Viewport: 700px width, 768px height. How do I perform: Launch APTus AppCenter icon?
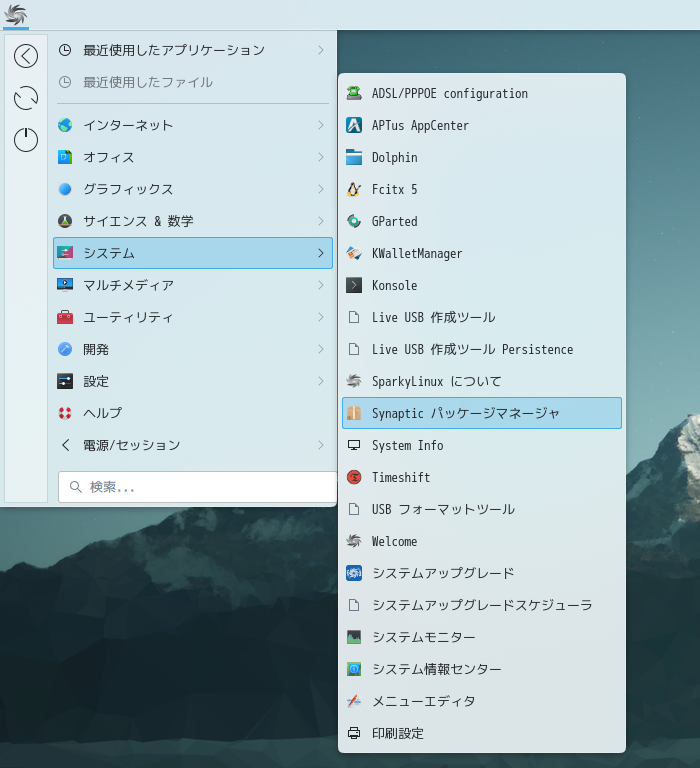(354, 125)
